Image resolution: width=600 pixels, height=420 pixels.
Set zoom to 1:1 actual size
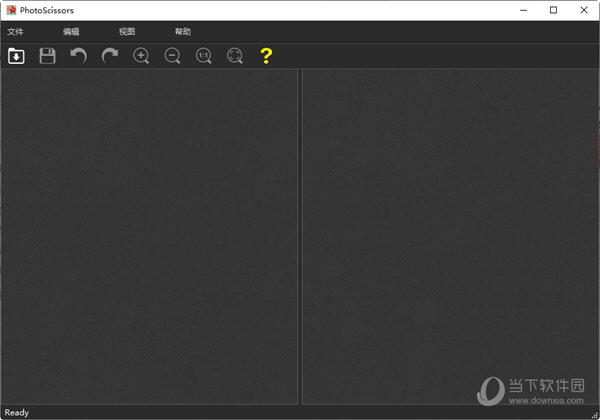(x=204, y=56)
